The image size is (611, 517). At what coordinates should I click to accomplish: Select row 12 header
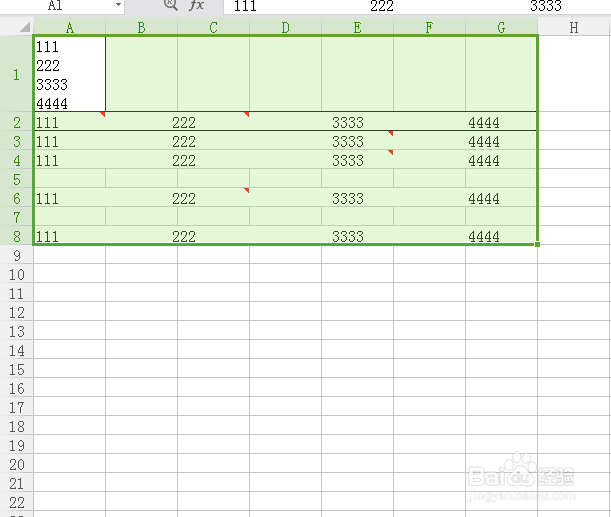tap(16, 312)
